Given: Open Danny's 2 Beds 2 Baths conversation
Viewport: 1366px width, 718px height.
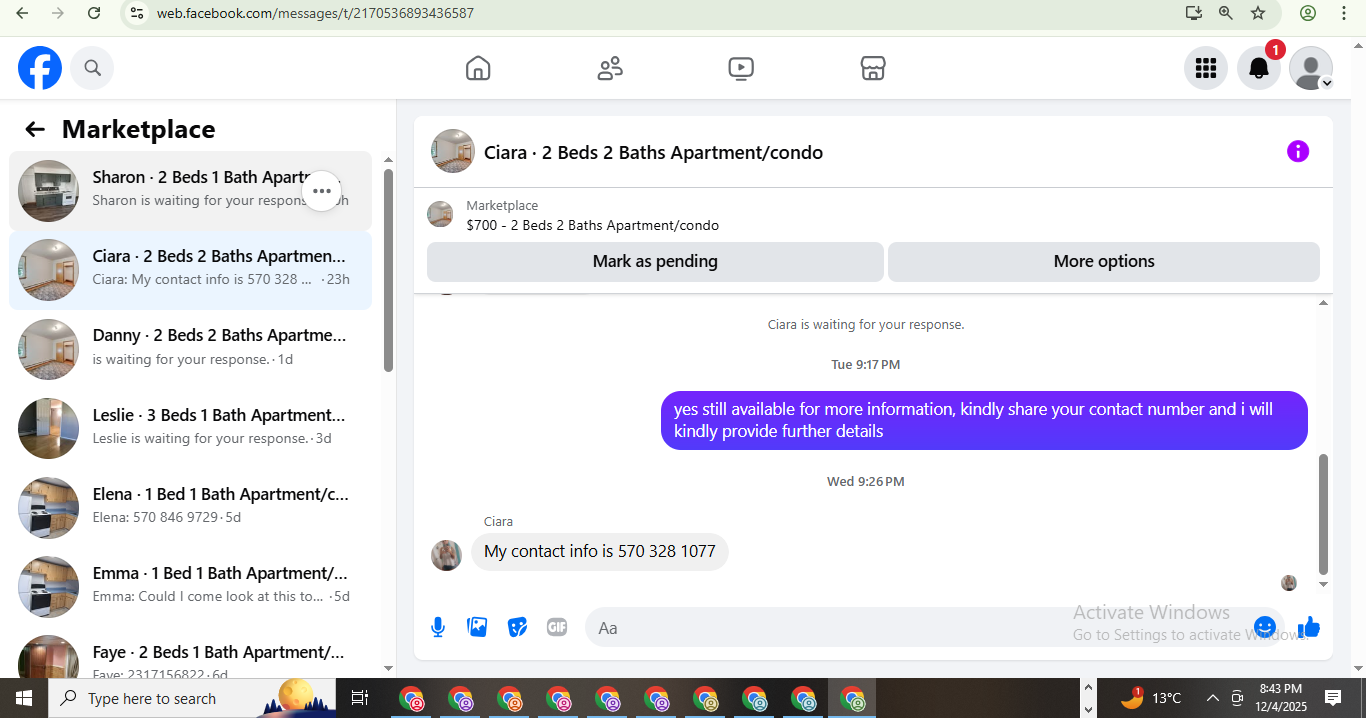Looking at the screenshot, I should (190, 349).
